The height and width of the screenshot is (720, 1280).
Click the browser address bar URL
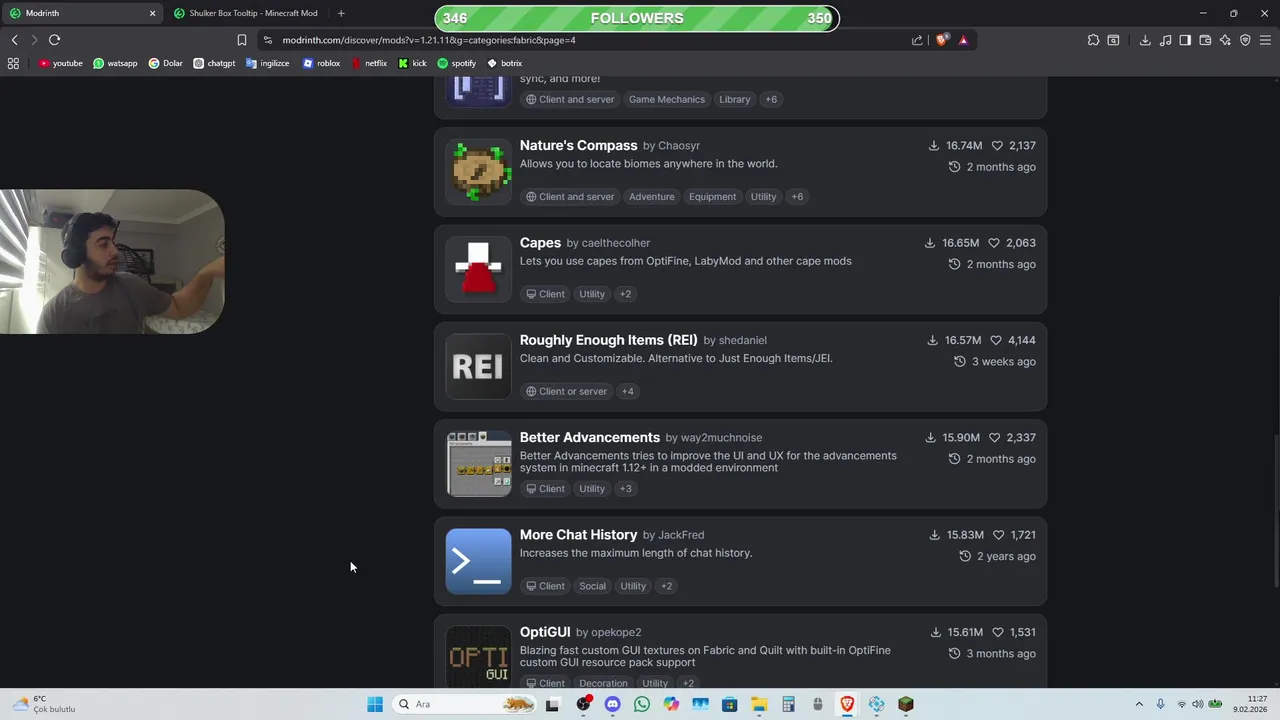[x=429, y=40]
